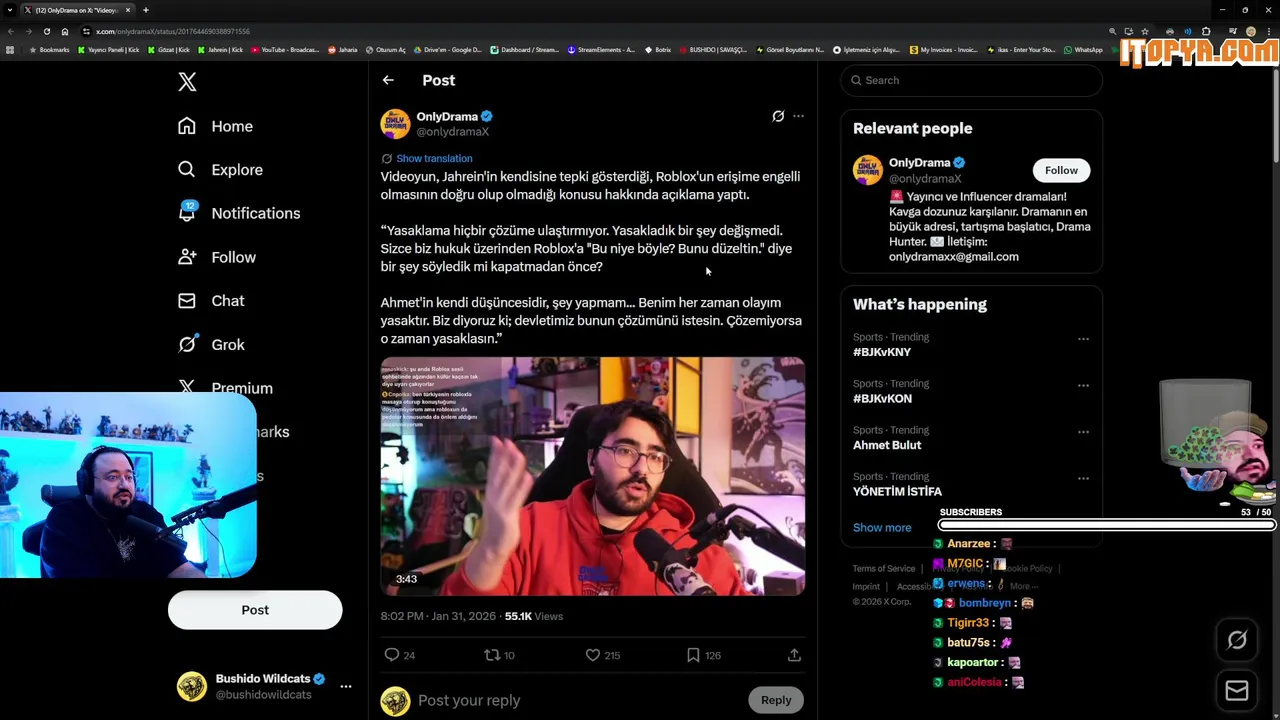The width and height of the screenshot is (1280, 720).
Task: Bookmark this tab with the star icon
Action: click(1145, 31)
